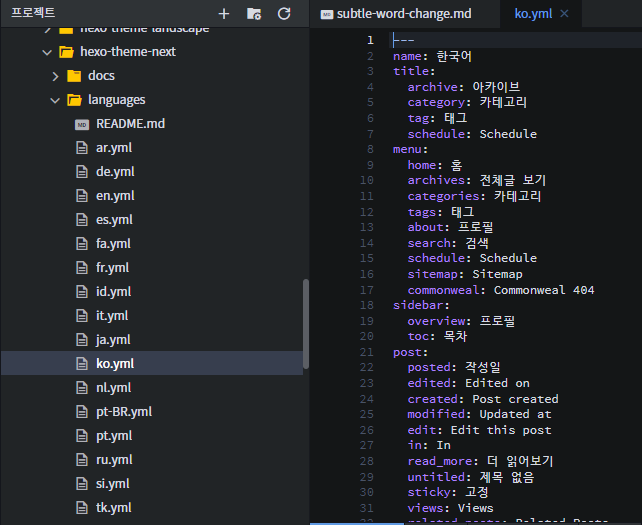Screen dimensions: 642x525
Task: Open README.md in languages folder
Action: pyautogui.click(x=130, y=124)
